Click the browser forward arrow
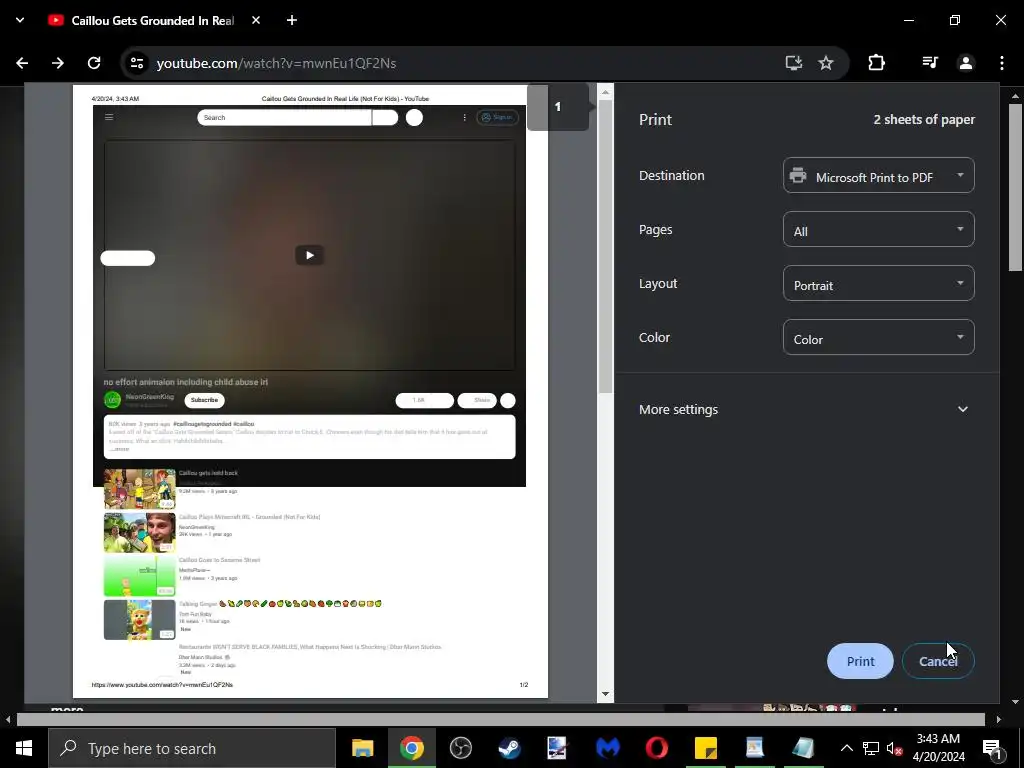 point(58,63)
